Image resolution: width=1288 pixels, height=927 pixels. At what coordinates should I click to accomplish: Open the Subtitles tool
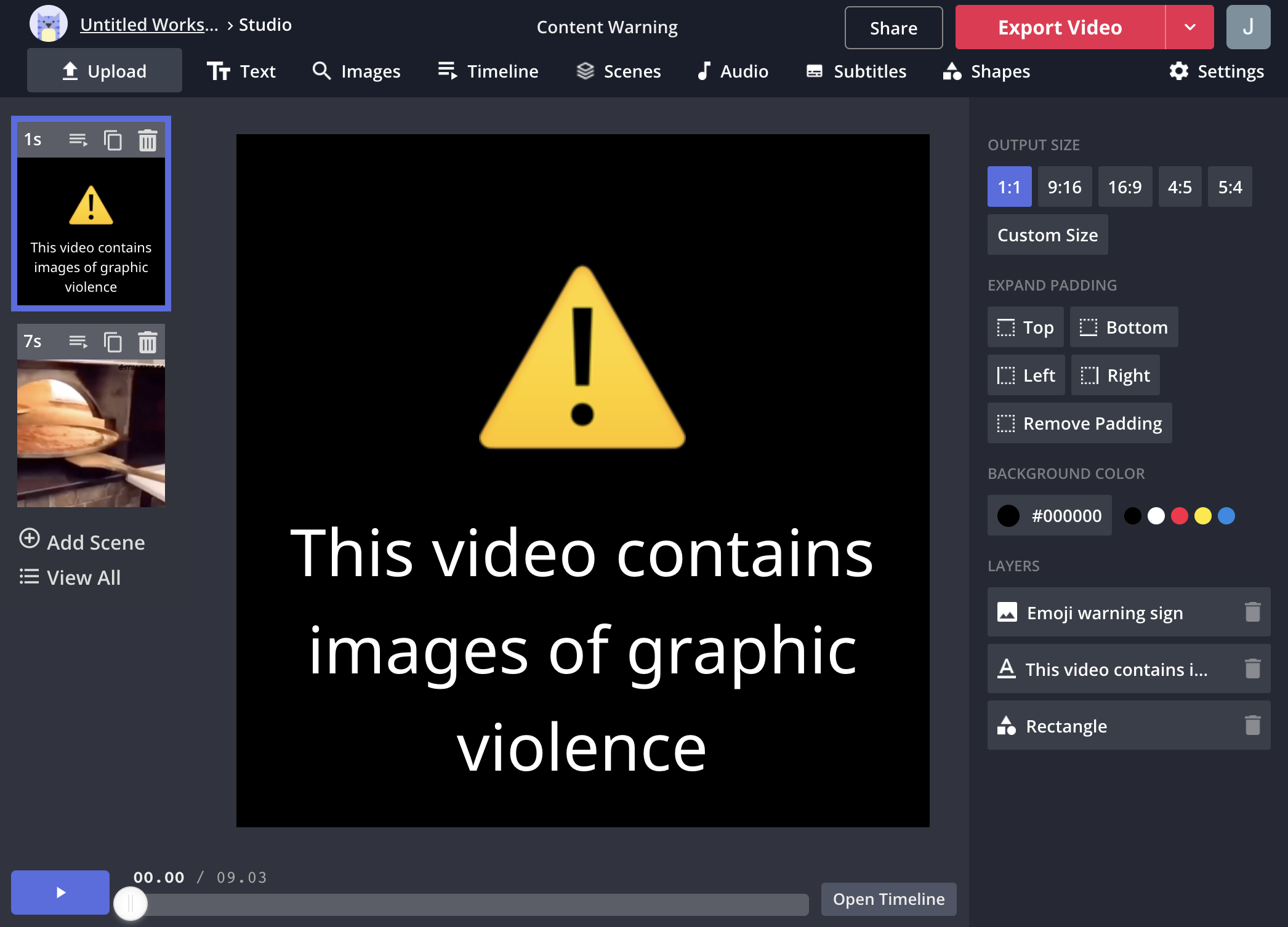point(856,71)
